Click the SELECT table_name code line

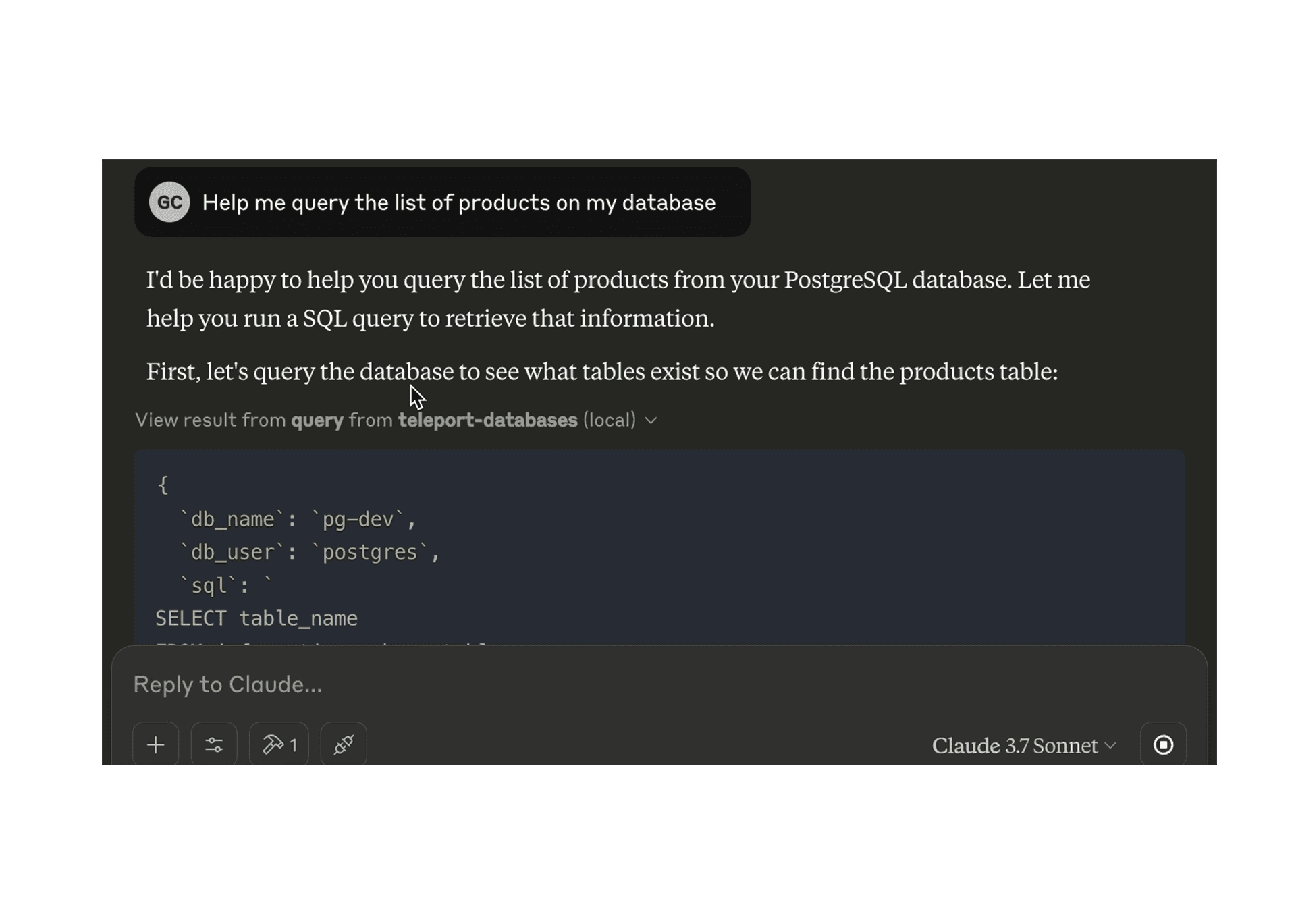(x=256, y=618)
